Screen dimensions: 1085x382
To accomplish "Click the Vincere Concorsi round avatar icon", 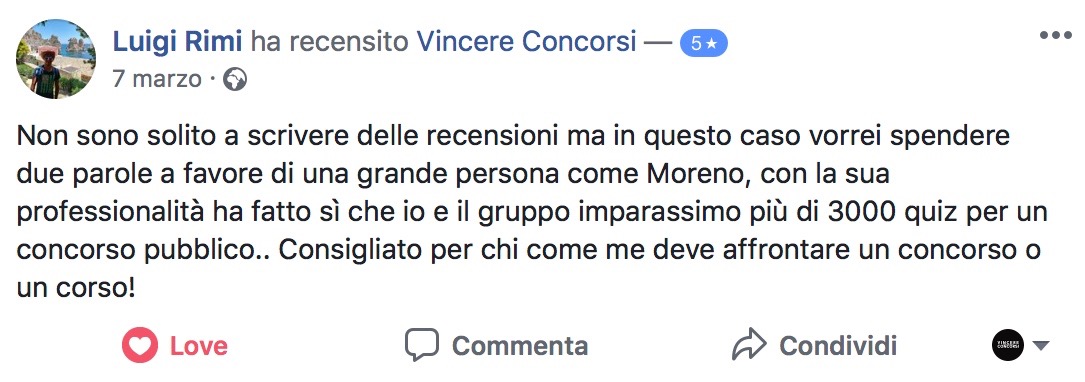I will (1008, 345).
